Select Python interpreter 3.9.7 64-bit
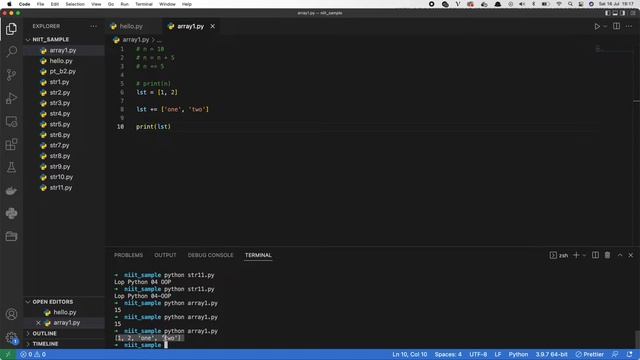 tap(551, 354)
